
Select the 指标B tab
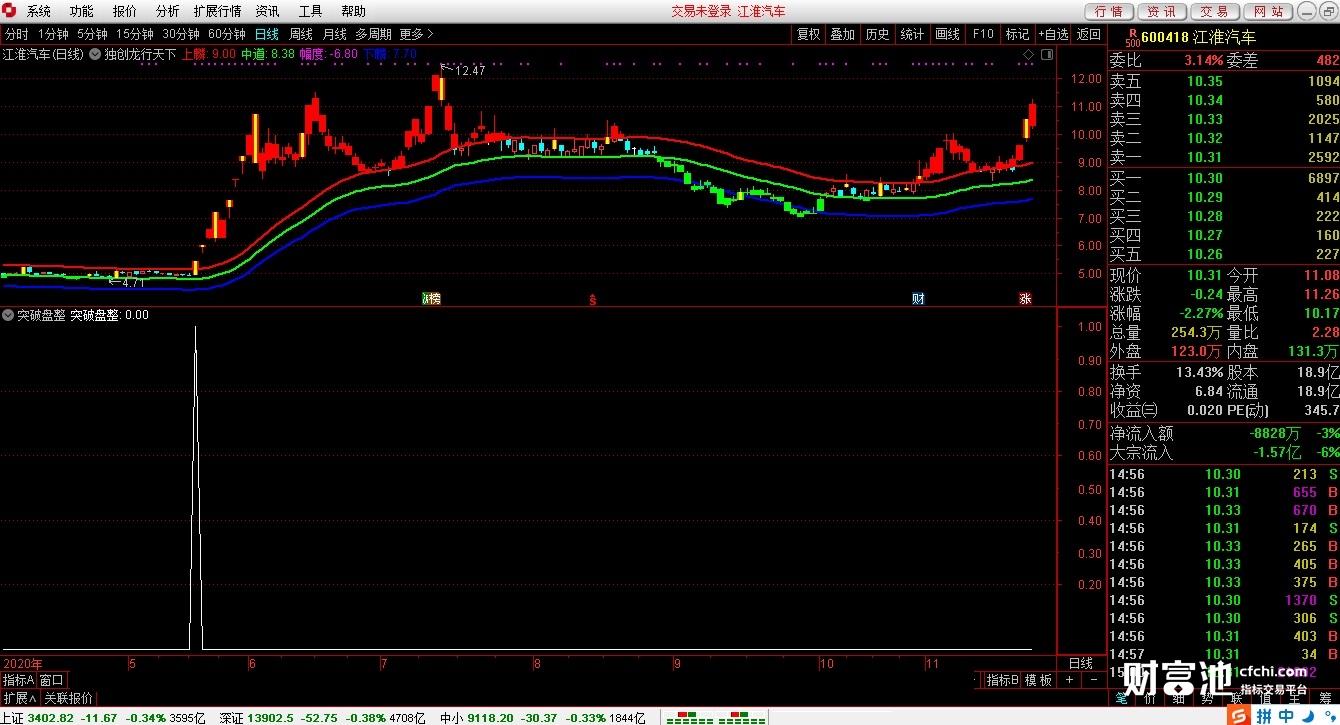coord(1002,680)
